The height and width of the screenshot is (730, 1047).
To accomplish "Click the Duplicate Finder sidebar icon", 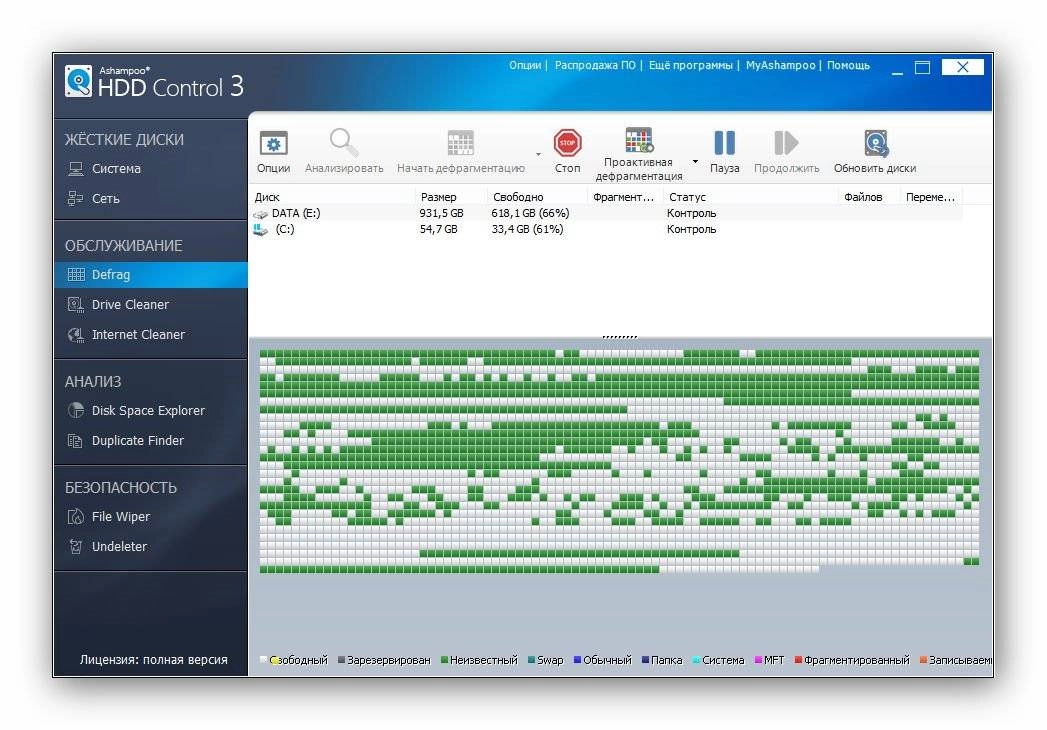I will 75,441.
